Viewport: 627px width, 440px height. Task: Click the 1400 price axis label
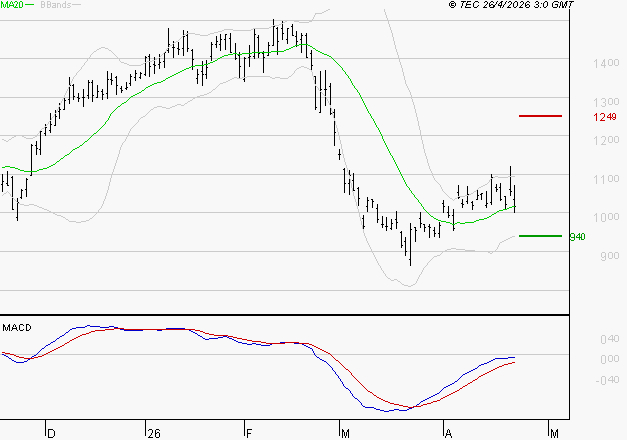click(606, 63)
